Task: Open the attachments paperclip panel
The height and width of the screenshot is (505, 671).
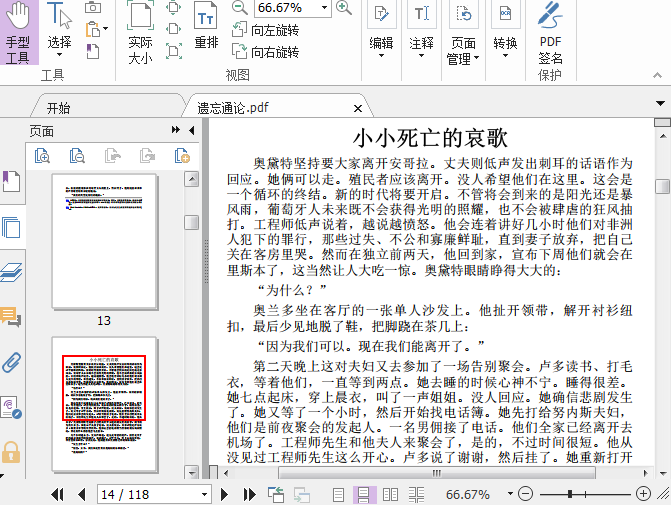Action: [x=11, y=362]
